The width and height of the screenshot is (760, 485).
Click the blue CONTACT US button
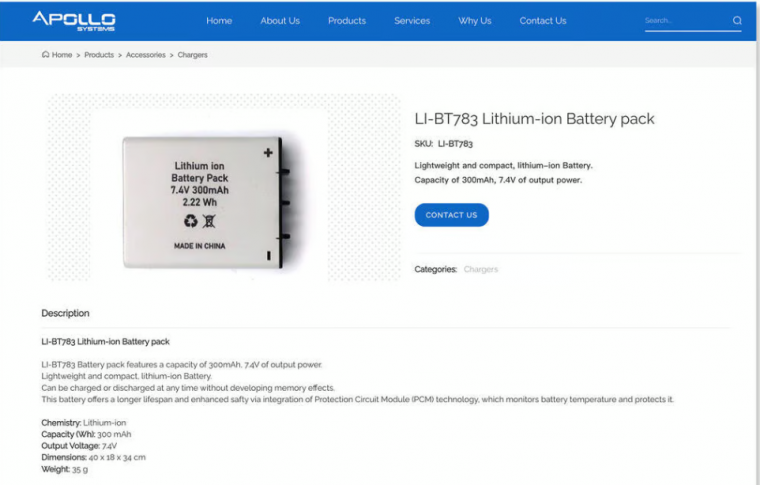click(x=451, y=215)
